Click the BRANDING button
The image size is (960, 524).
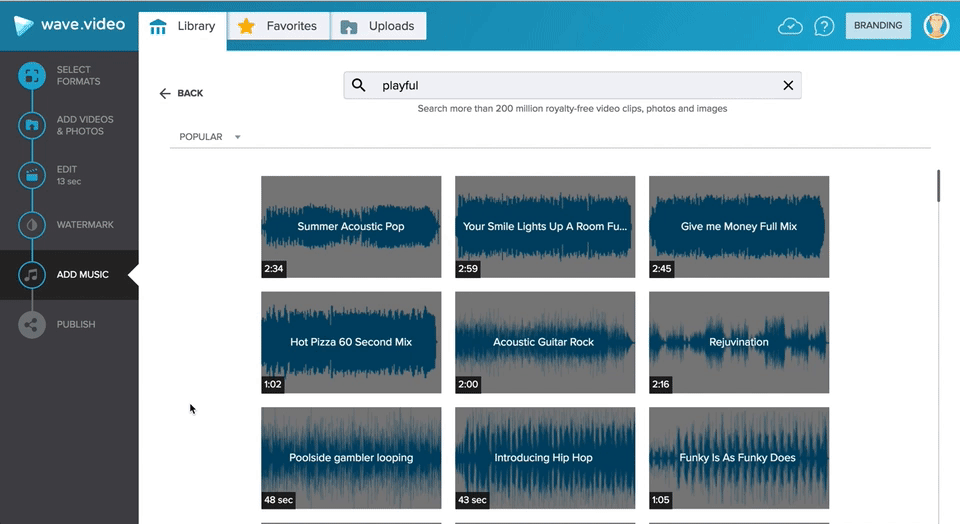point(878,26)
